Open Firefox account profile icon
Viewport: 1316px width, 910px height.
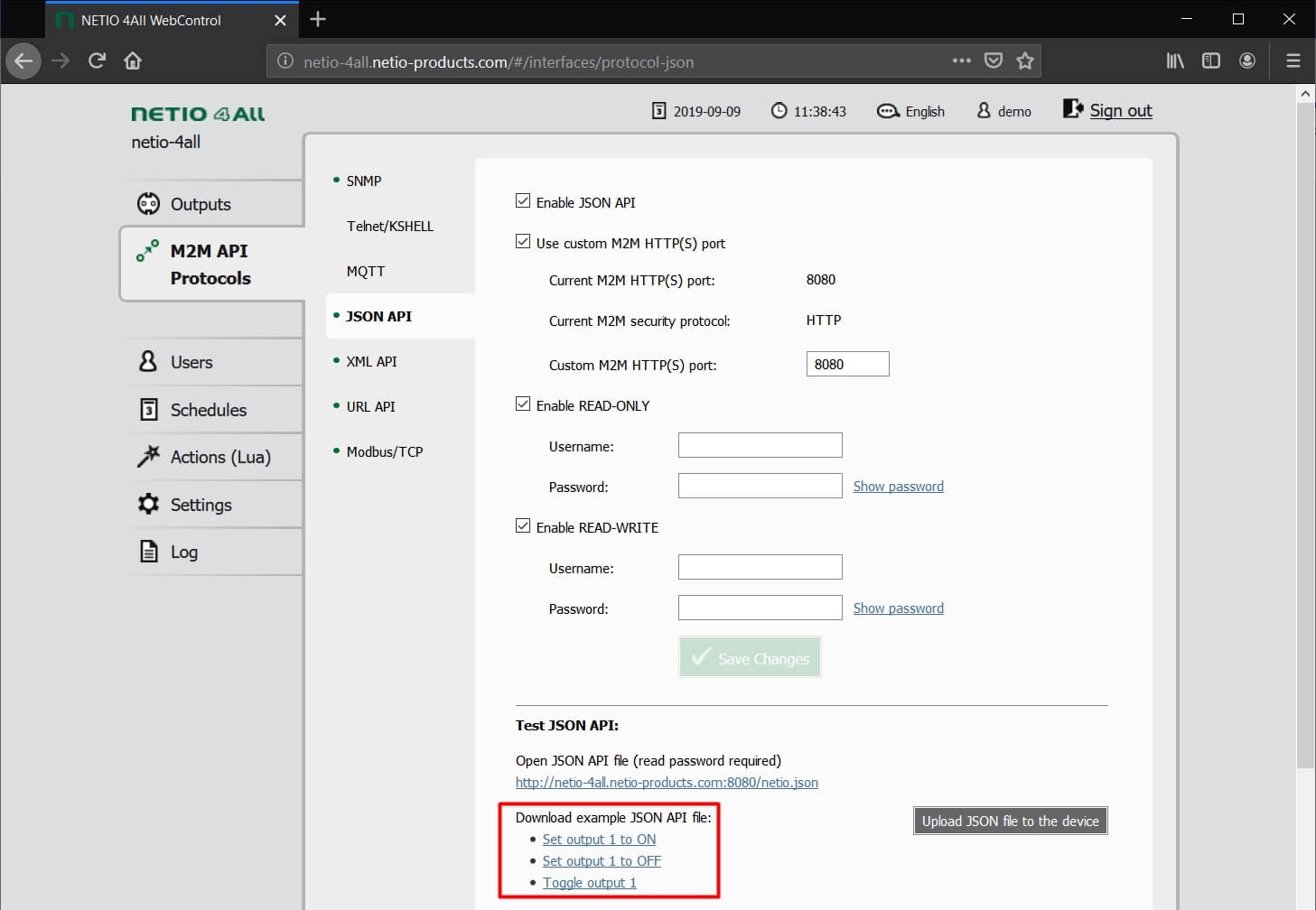pos(1247,60)
